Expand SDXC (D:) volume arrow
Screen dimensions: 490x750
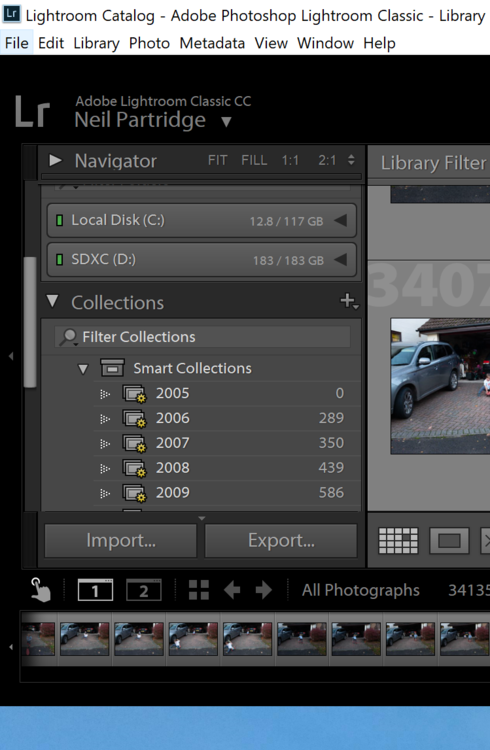click(340, 260)
